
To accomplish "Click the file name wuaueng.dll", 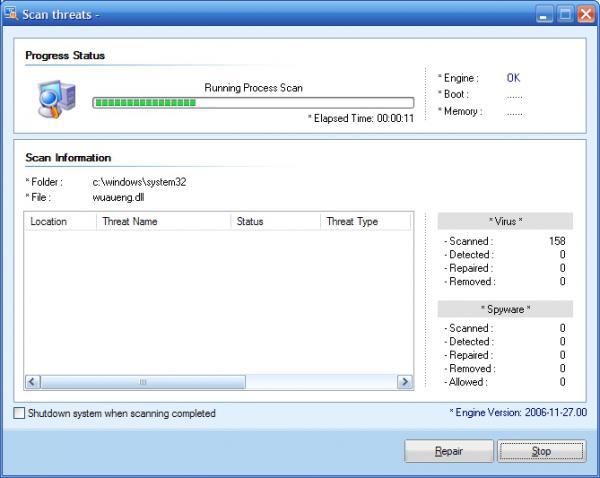I will pyautogui.click(x=118, y=197).
